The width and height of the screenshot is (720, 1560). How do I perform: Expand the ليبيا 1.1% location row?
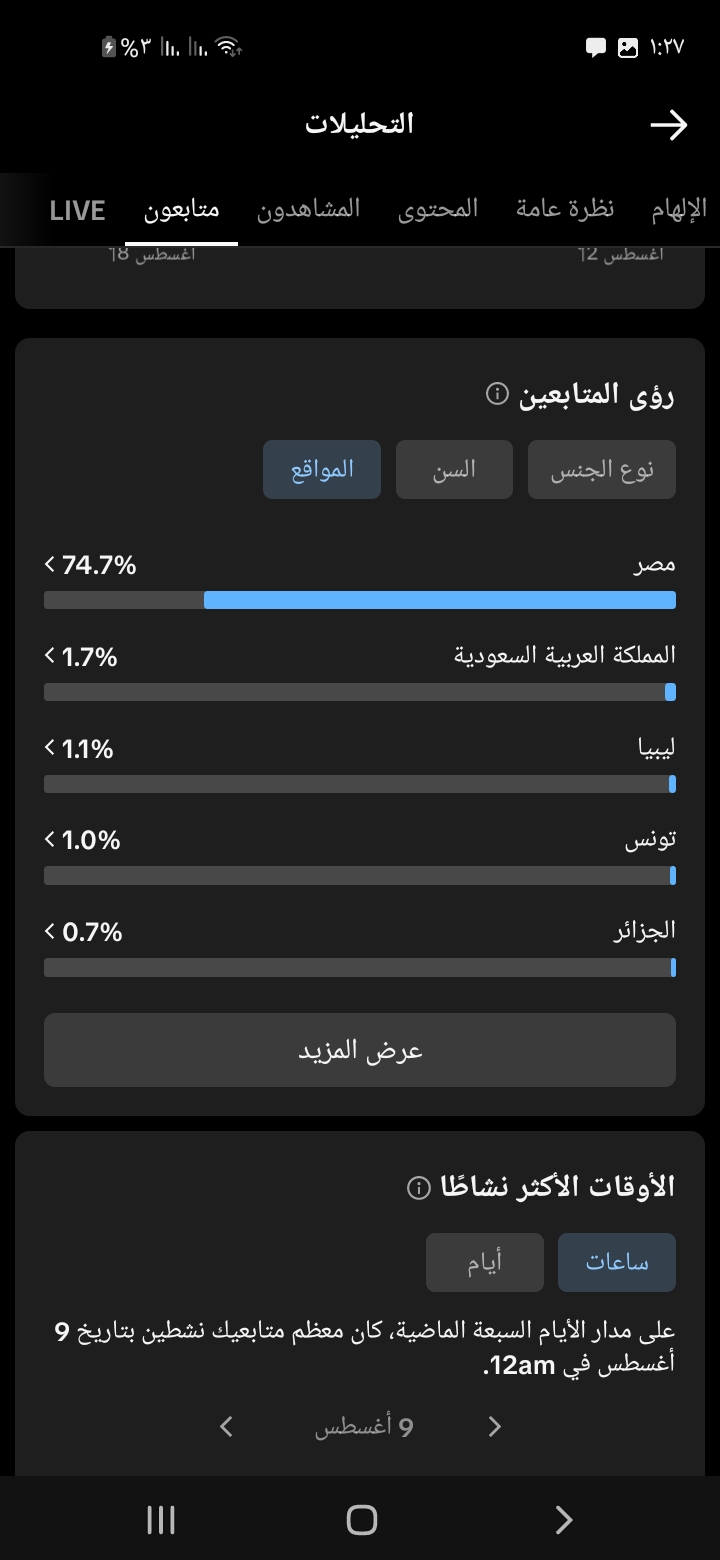coord(360,764)
